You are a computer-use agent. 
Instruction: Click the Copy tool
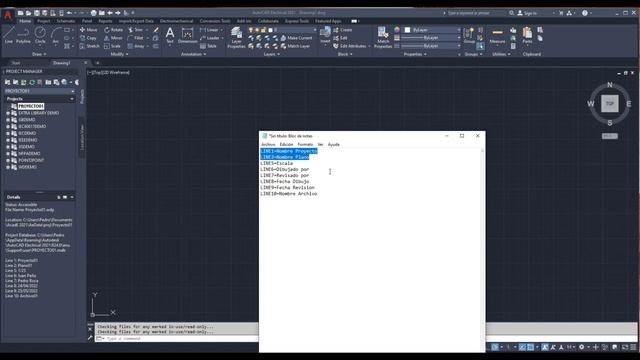tap(88, 38)
